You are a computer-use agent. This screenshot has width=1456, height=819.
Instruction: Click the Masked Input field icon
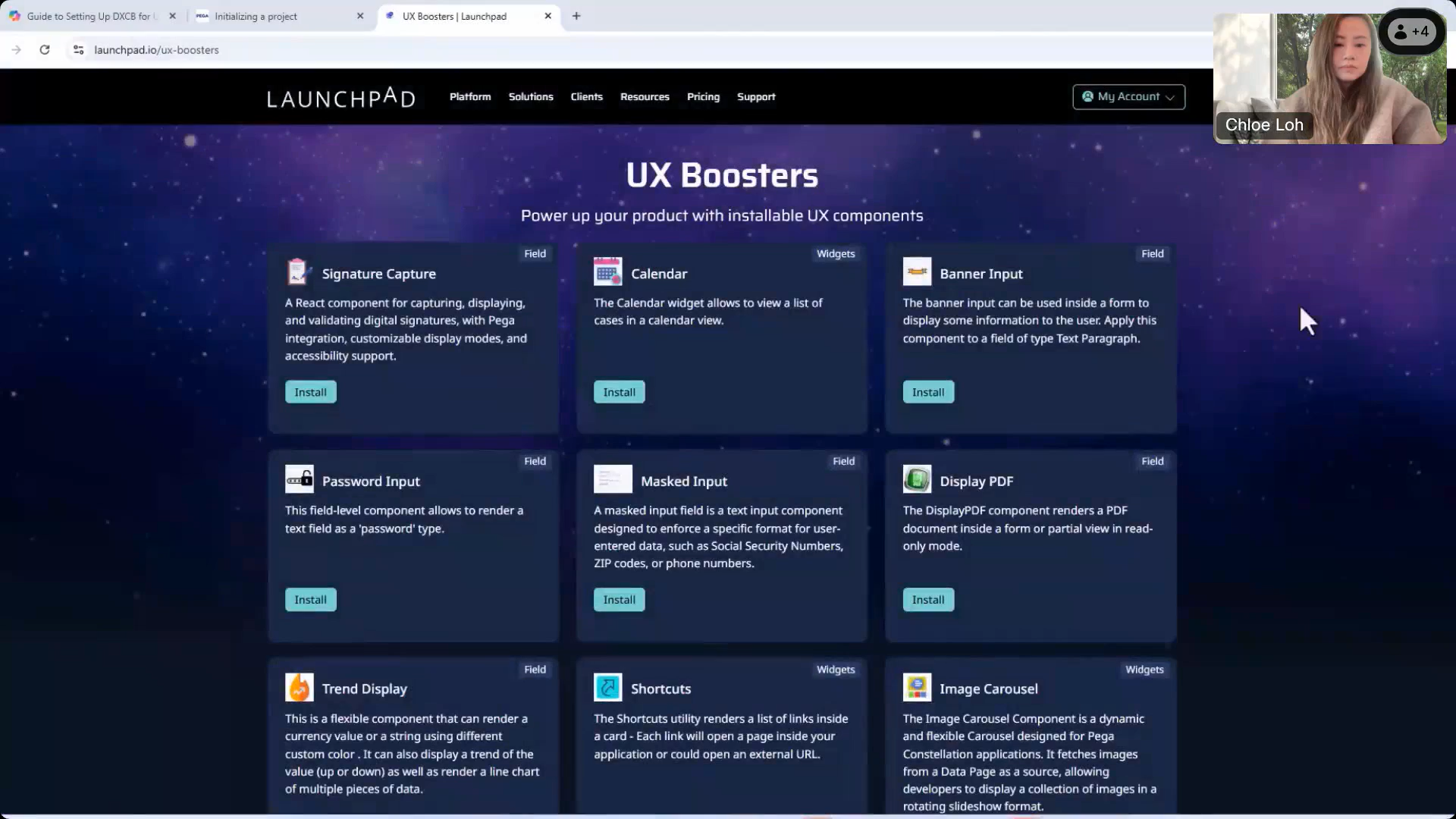point(613,479)
